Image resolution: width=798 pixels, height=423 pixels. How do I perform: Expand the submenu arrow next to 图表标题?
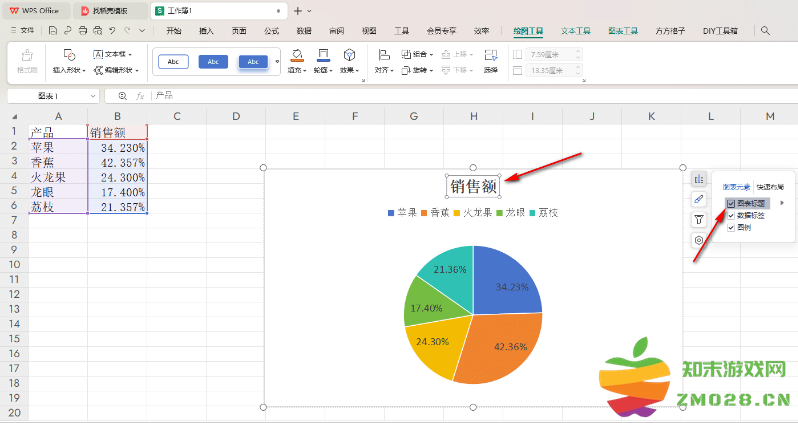[x=782, y=203]
